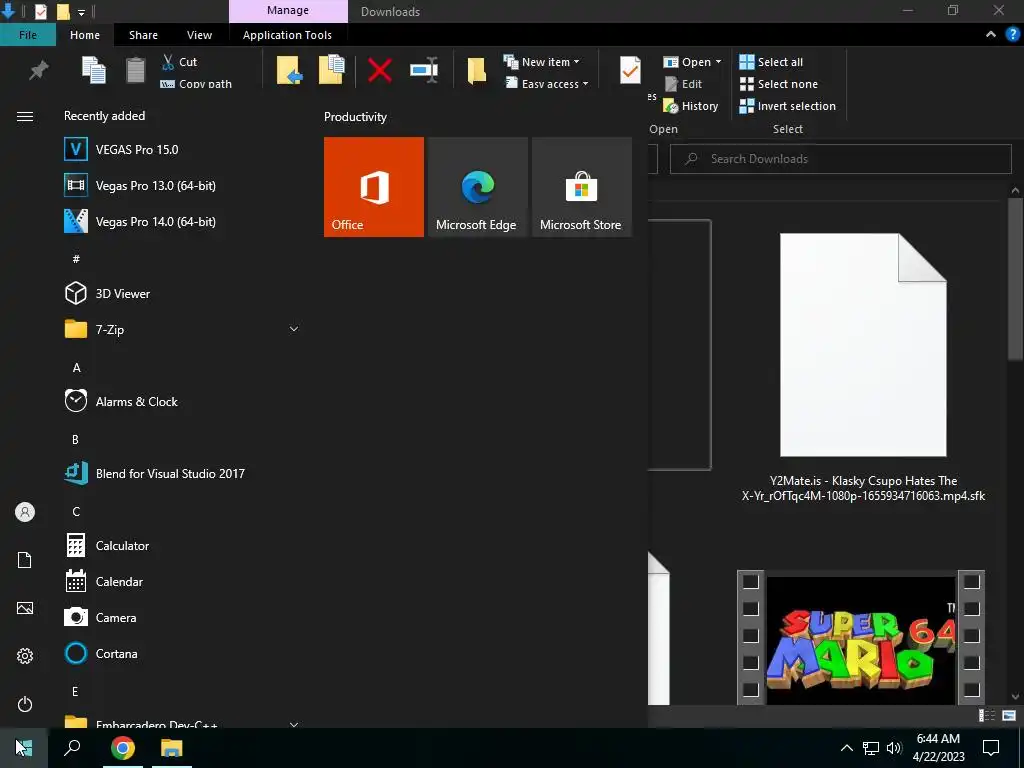Switch to the Share ribbon tab
The width and height of the screenshot is (1024, 768).
coord(143,35)
